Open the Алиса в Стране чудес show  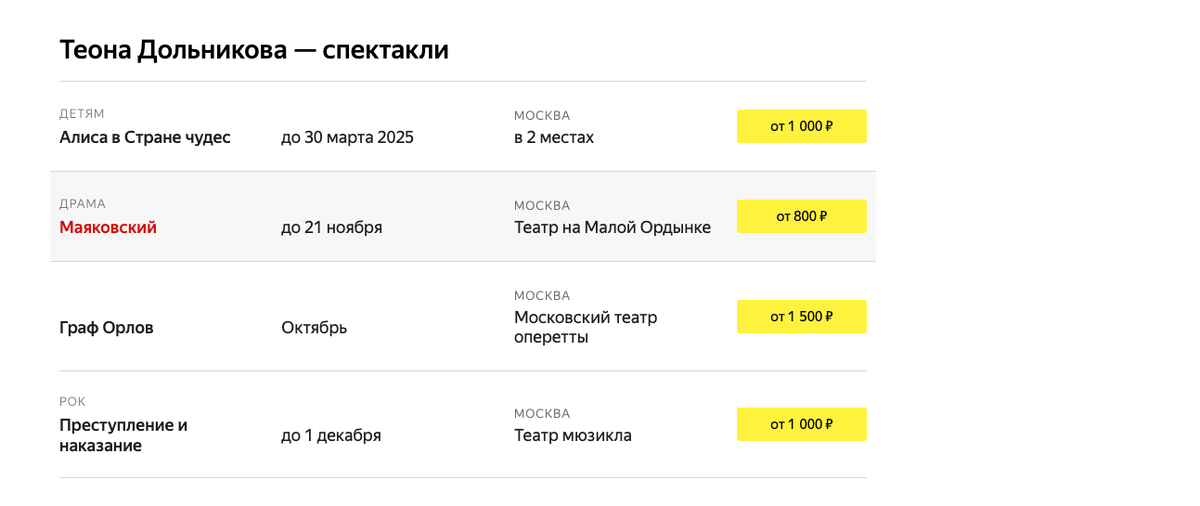(x=145, y=137)
